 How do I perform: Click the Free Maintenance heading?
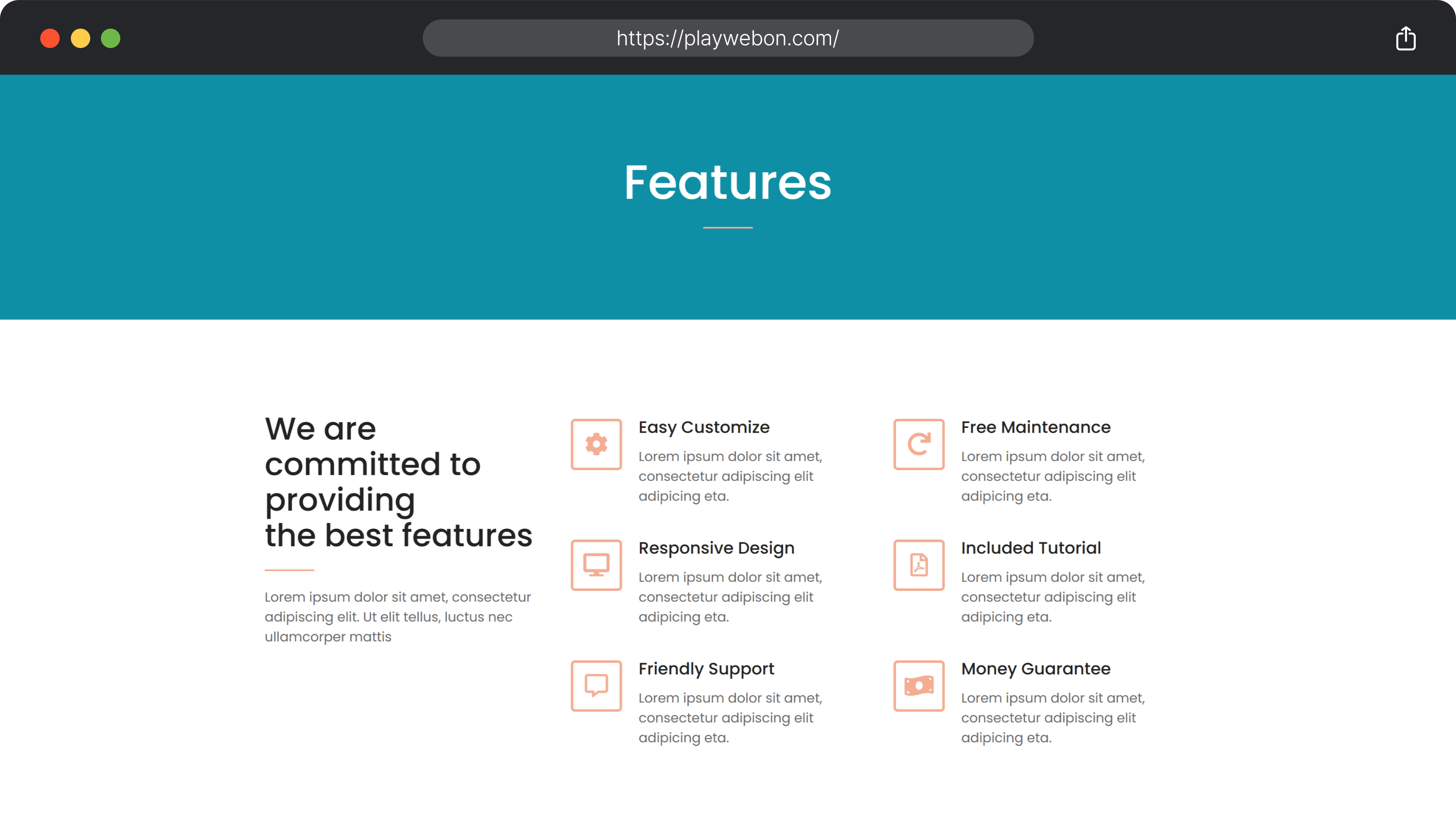pos(1035,427)
